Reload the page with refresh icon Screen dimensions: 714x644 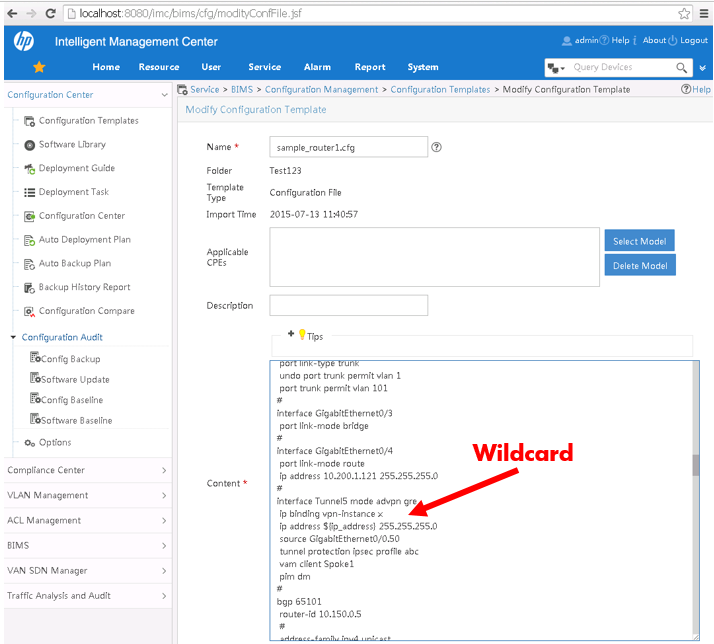tap(51, 14)
